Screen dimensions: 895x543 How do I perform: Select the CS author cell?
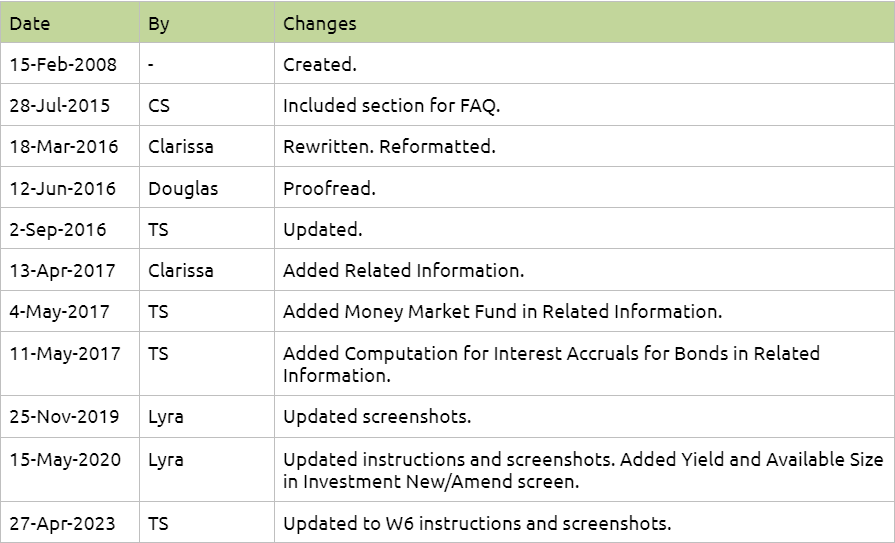coord(207,106)
